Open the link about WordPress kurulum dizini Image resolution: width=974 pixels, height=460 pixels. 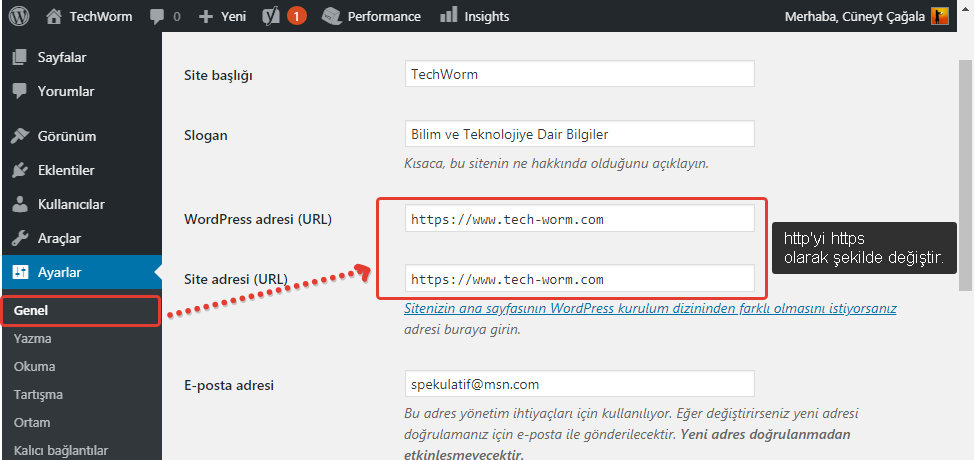[650, 309]
